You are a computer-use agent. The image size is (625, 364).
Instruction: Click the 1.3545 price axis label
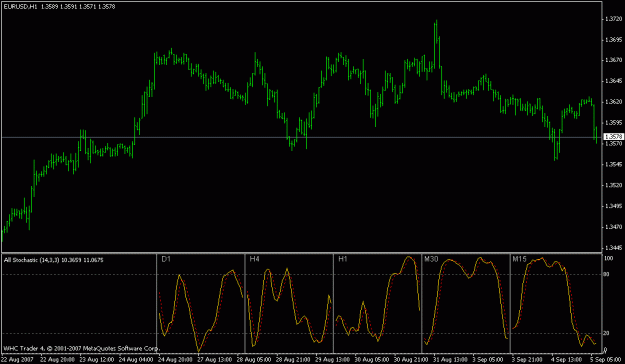(613, 164)
